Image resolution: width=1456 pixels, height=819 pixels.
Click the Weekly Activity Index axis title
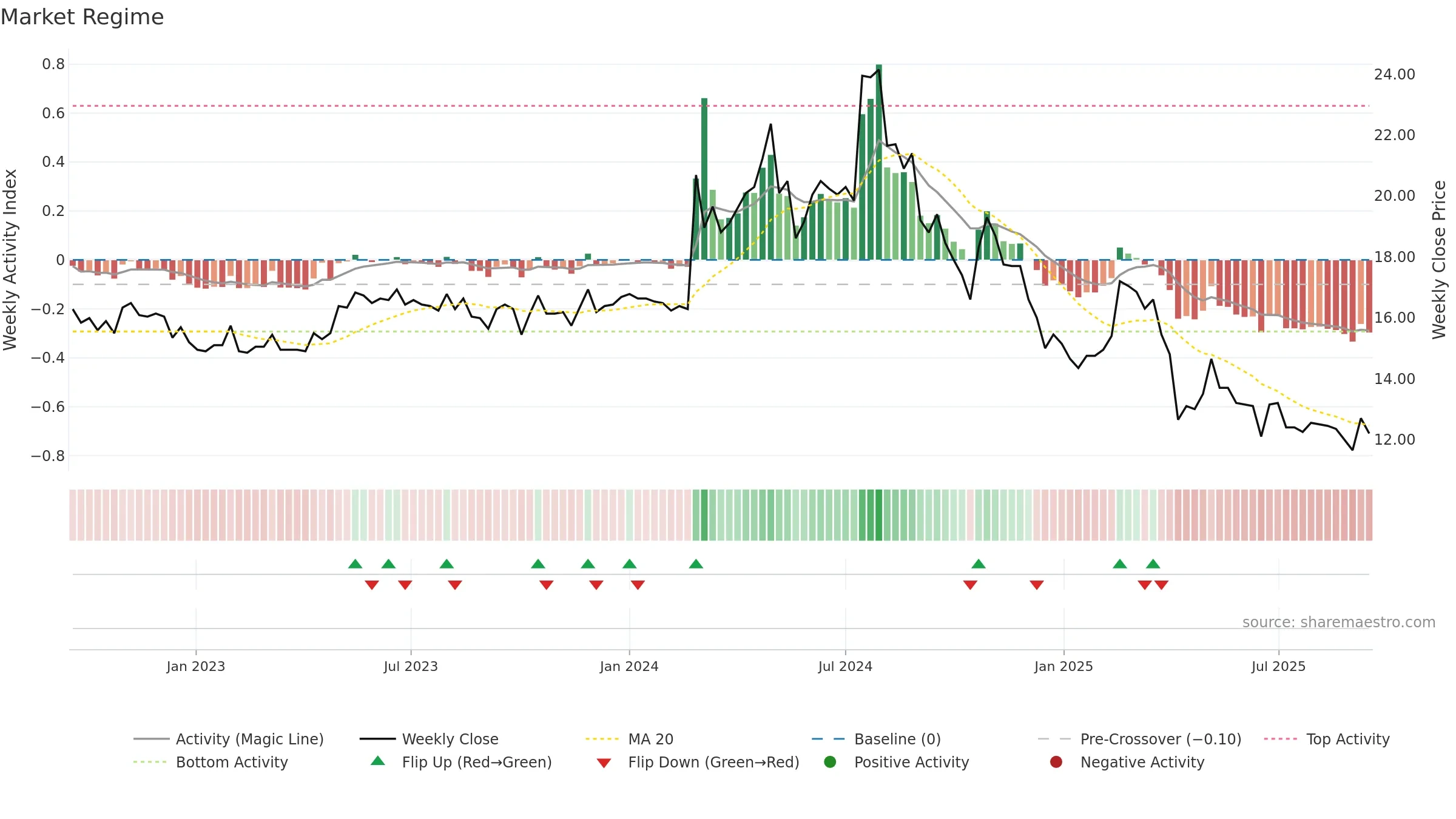[x=10, y=260]
